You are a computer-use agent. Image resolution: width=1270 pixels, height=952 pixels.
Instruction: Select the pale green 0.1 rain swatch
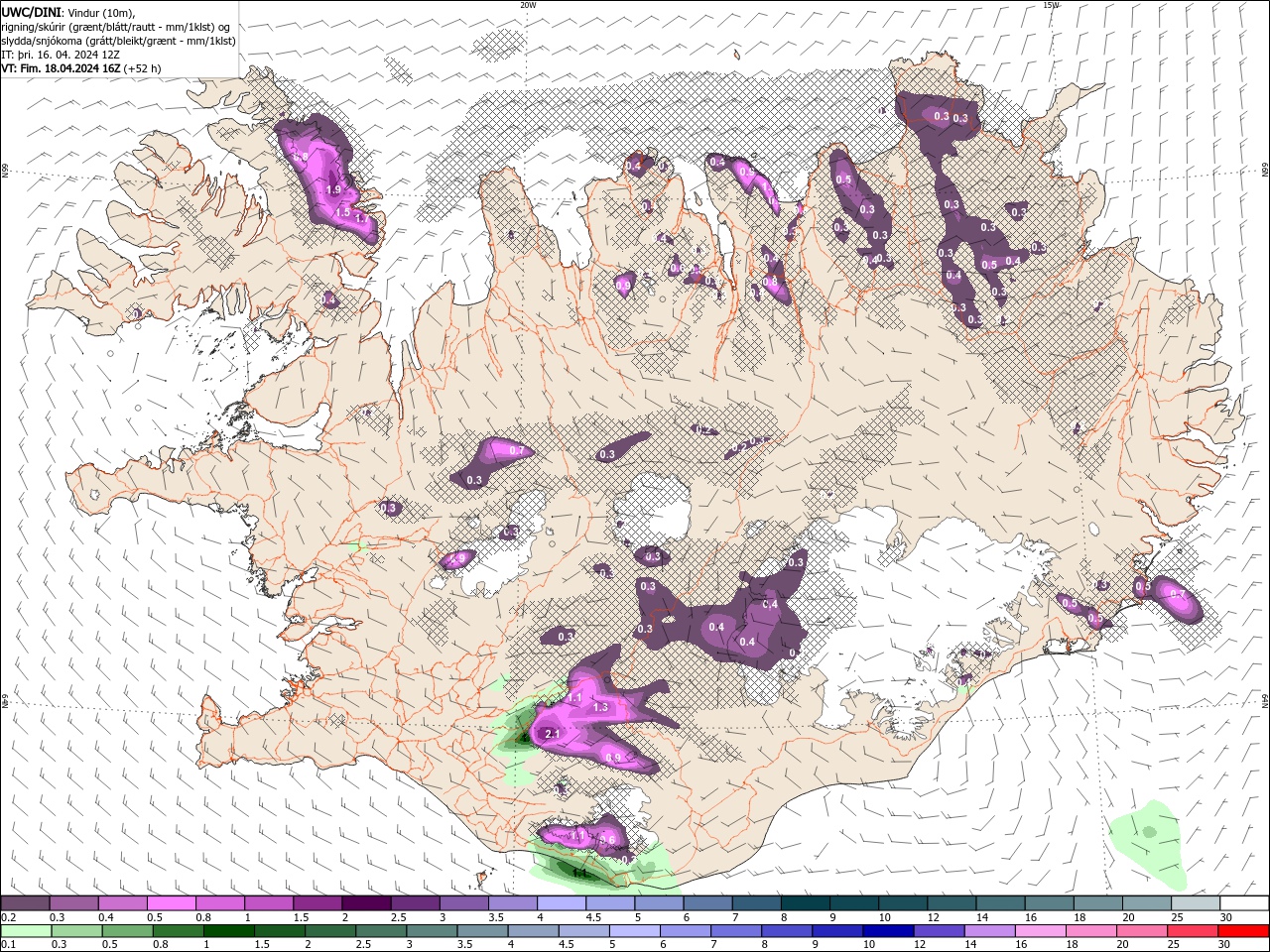pyautogui.click(x=26, y=930)
